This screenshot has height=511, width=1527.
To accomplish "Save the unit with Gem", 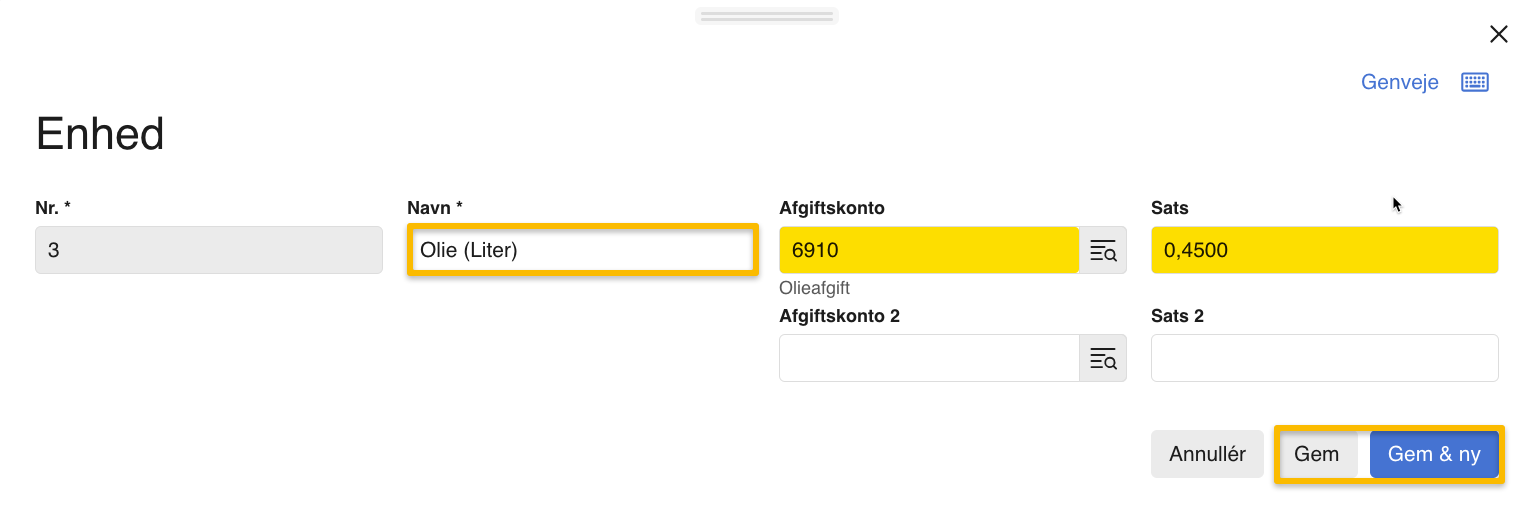I will (1316, 454).
